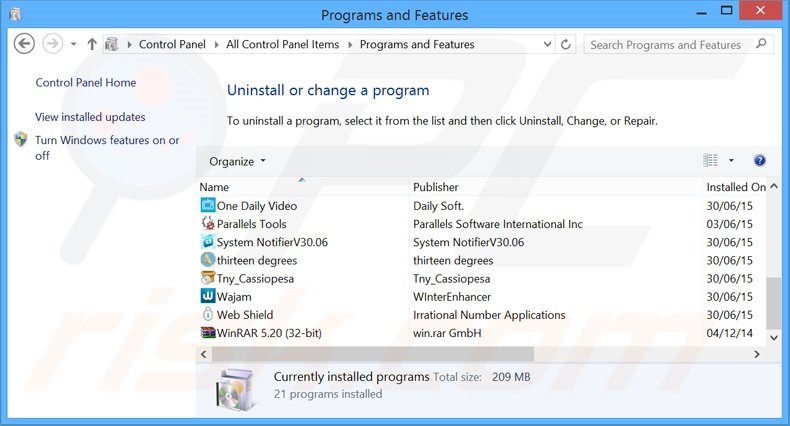Click the thirteen degrees icon
The image size is (790, 426).
click(208, 259)
